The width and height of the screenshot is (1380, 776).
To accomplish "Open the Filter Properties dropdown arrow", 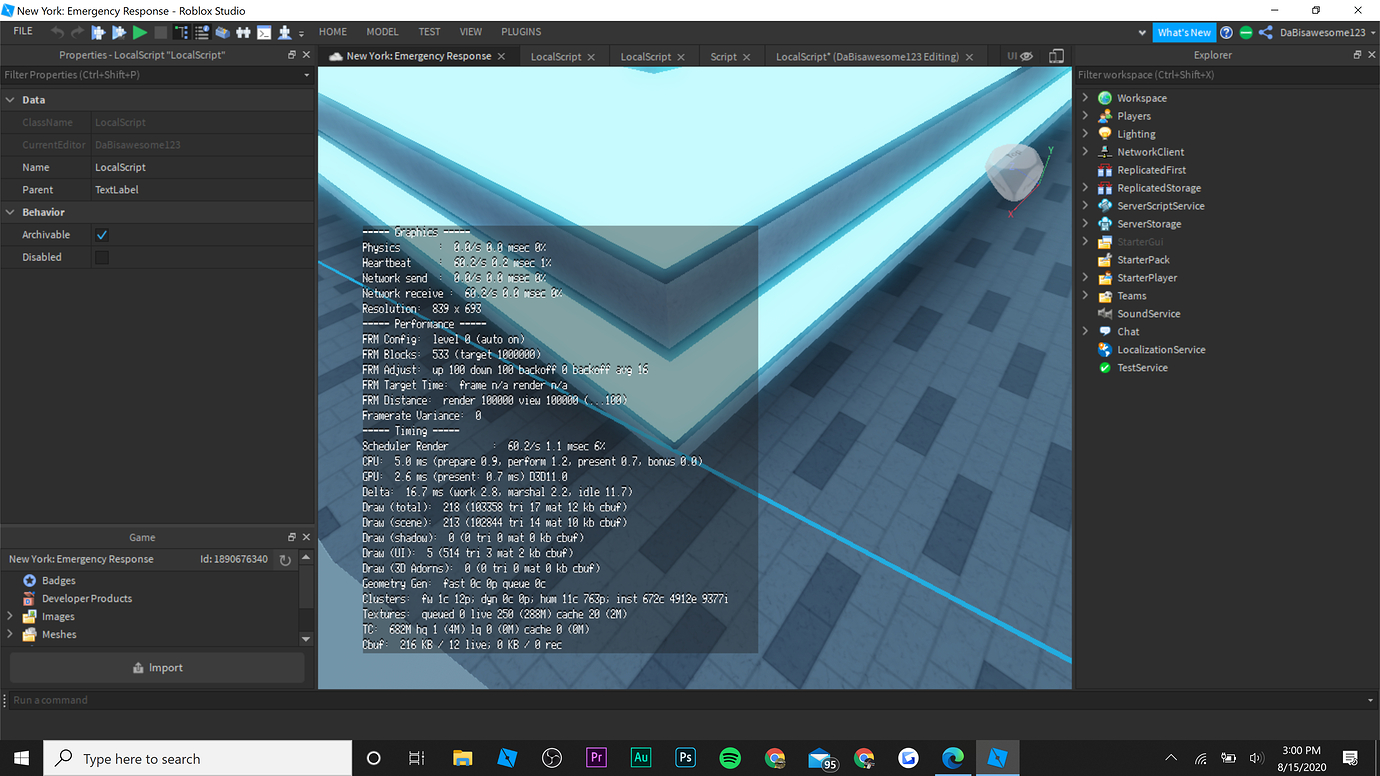I will click(x=306, y=75).
